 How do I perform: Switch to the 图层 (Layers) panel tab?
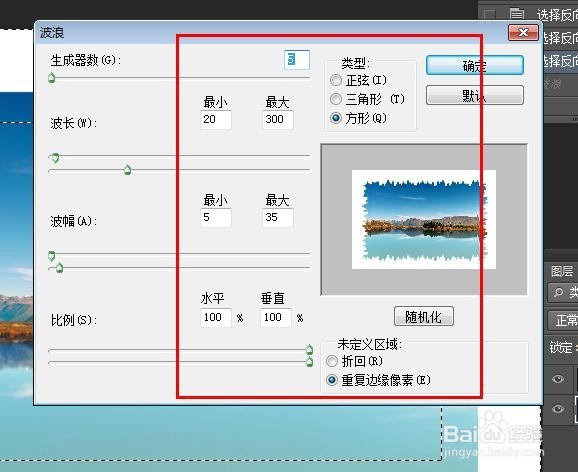562,271
